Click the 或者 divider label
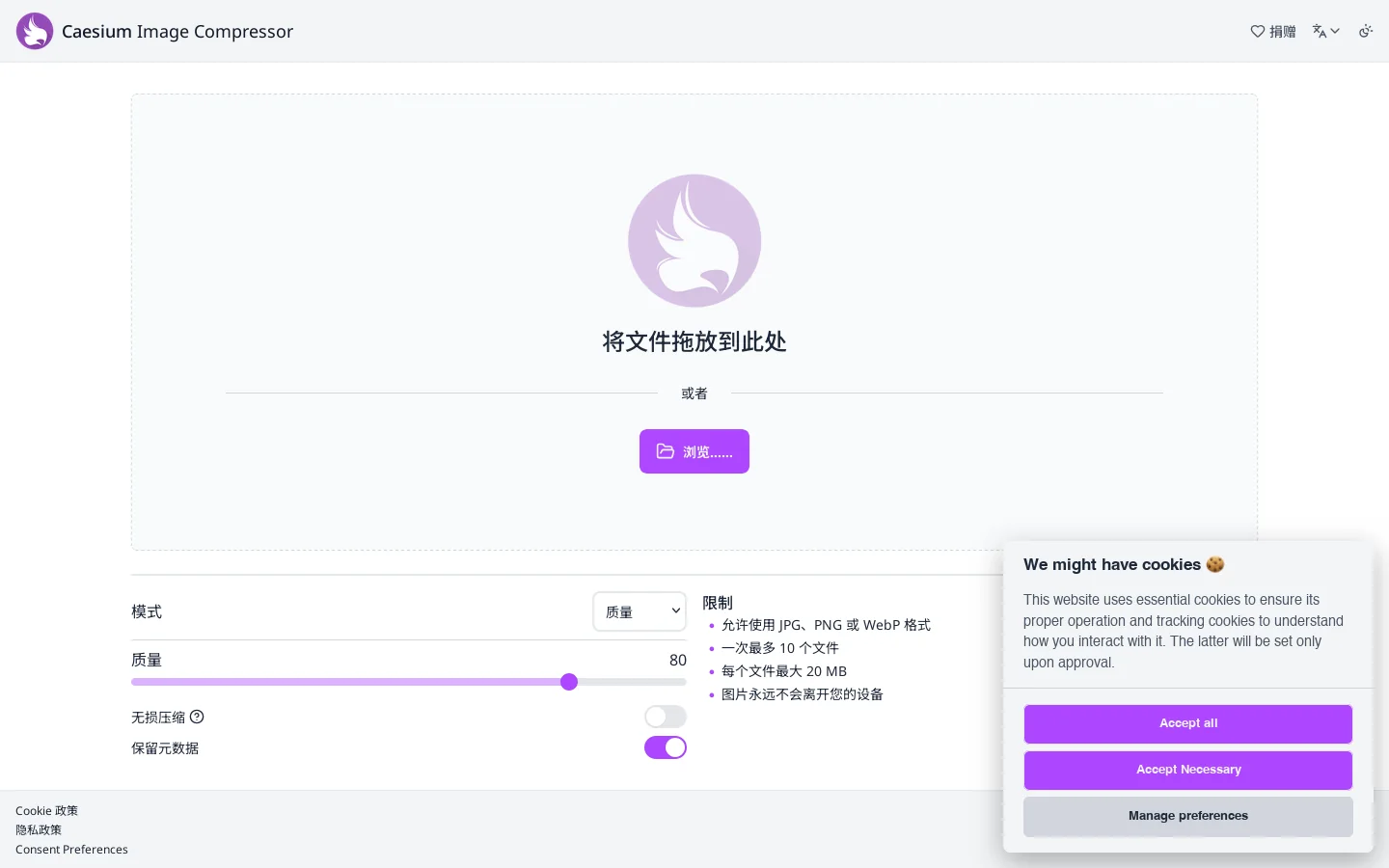This screenshot has height=868, width=1389. (x=694, y=393)
